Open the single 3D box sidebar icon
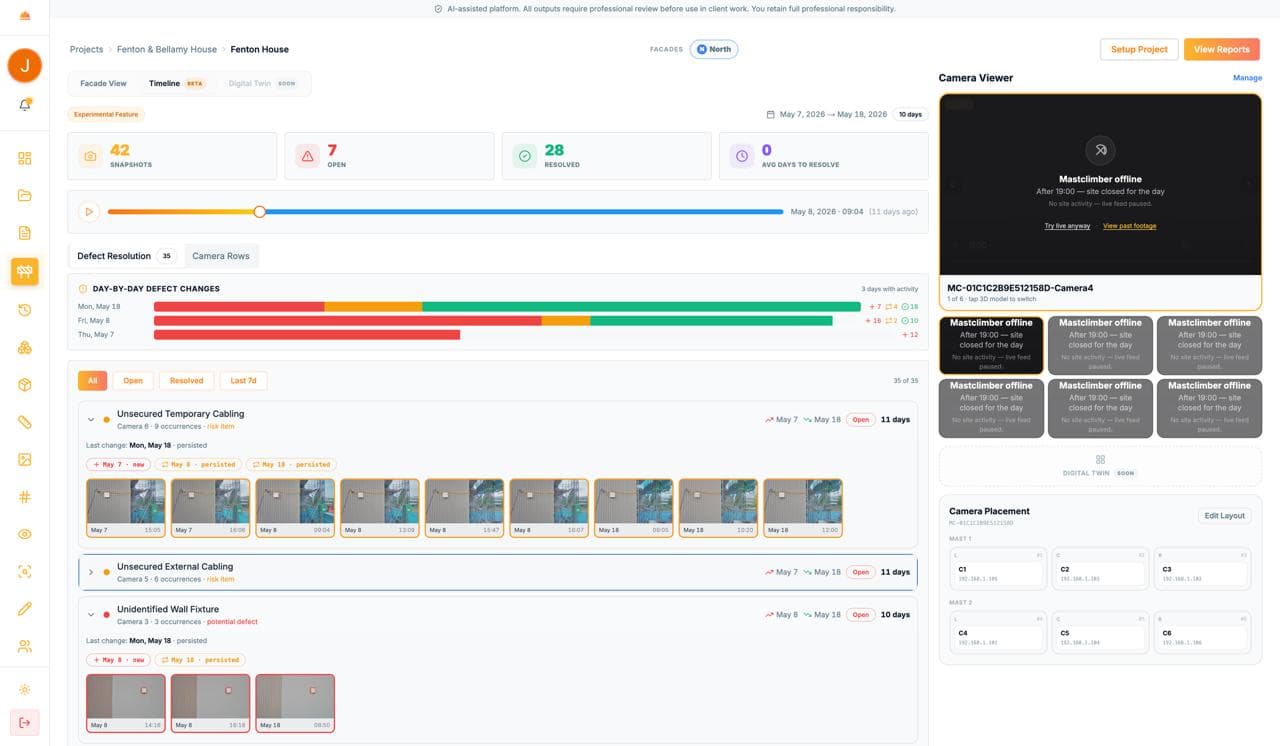Image resolution: width=1280 pixels, height=746 pixels. tap(25, 385)
